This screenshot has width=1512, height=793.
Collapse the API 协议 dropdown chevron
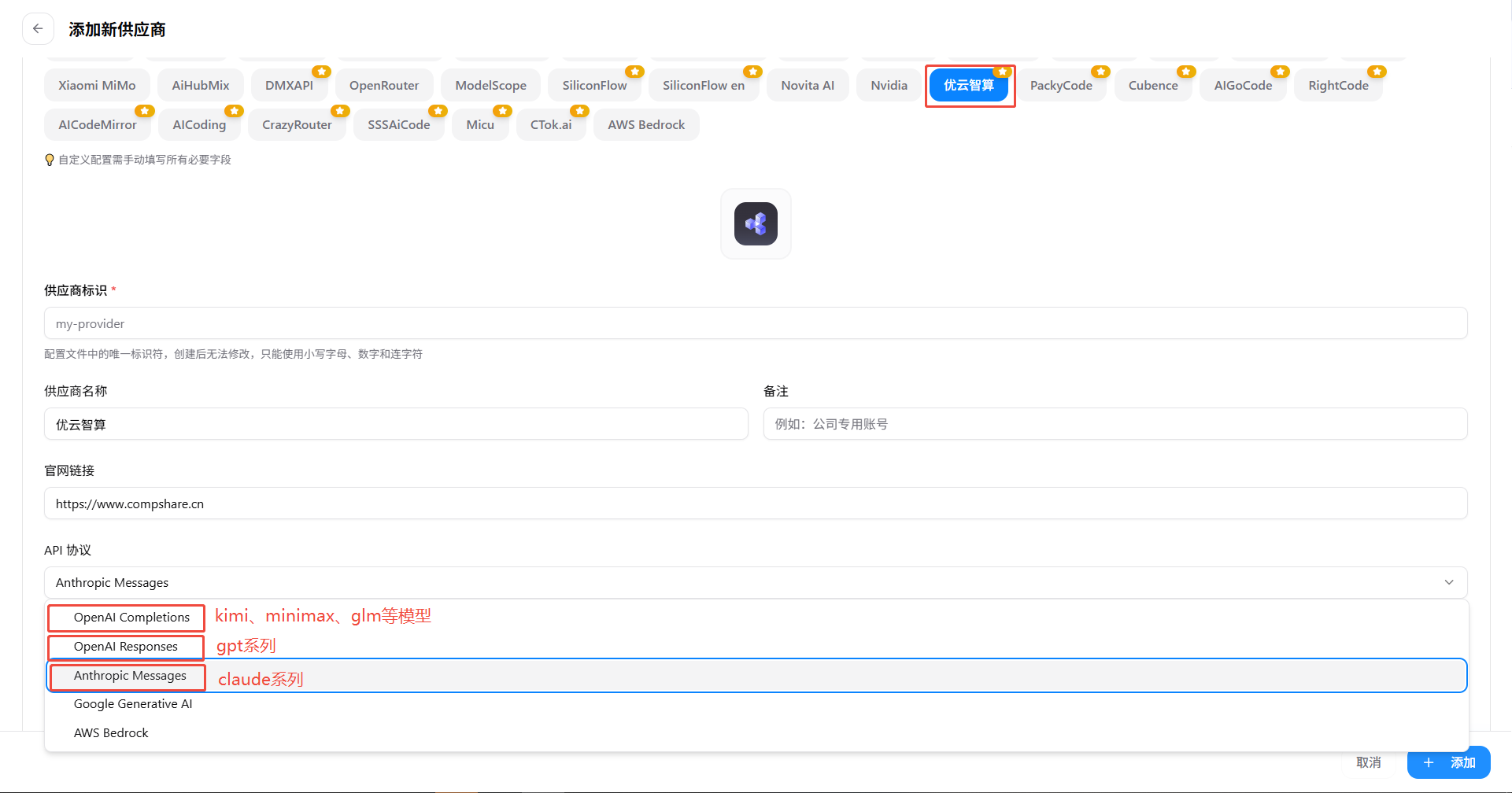tap(1448, 582)
